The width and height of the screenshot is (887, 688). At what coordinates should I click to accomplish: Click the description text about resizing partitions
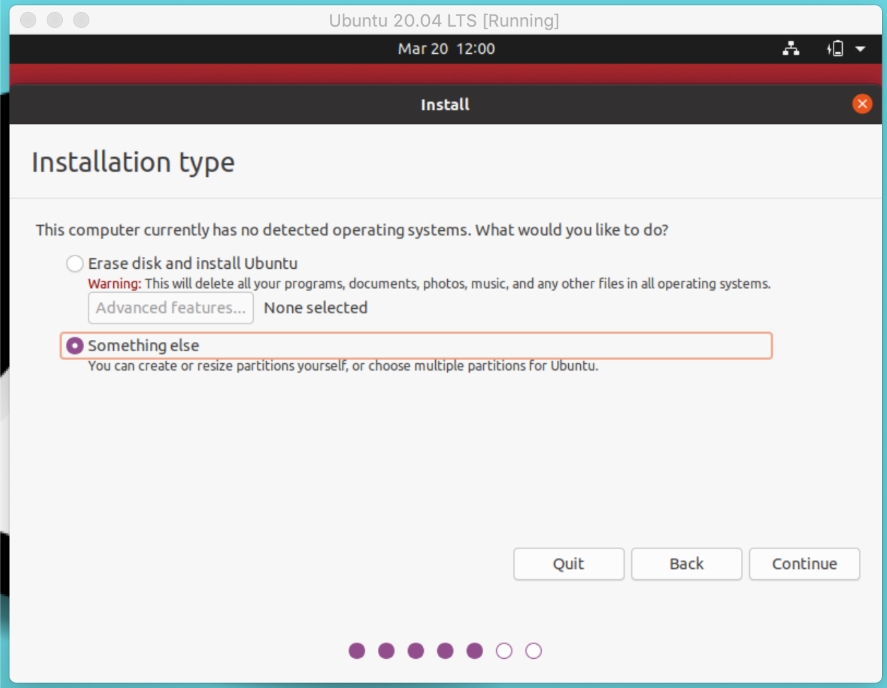tap(343, 366)
